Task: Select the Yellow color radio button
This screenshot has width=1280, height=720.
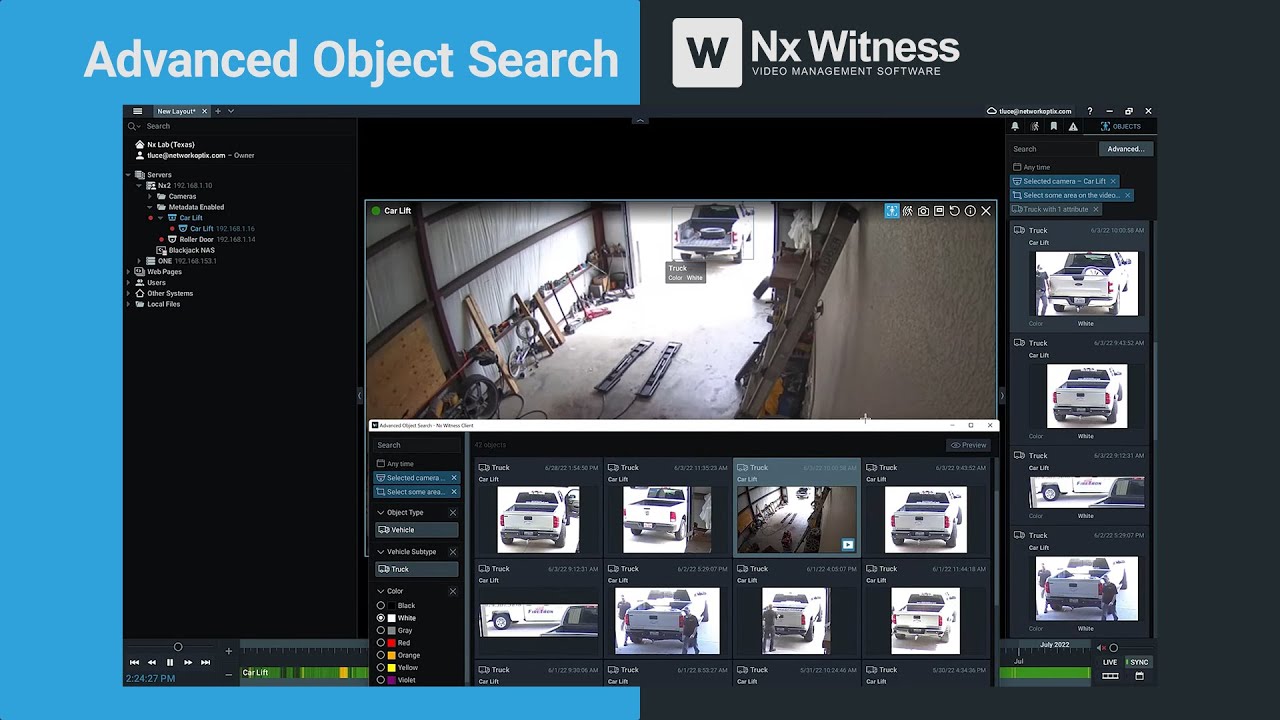Action: (381, 668)
